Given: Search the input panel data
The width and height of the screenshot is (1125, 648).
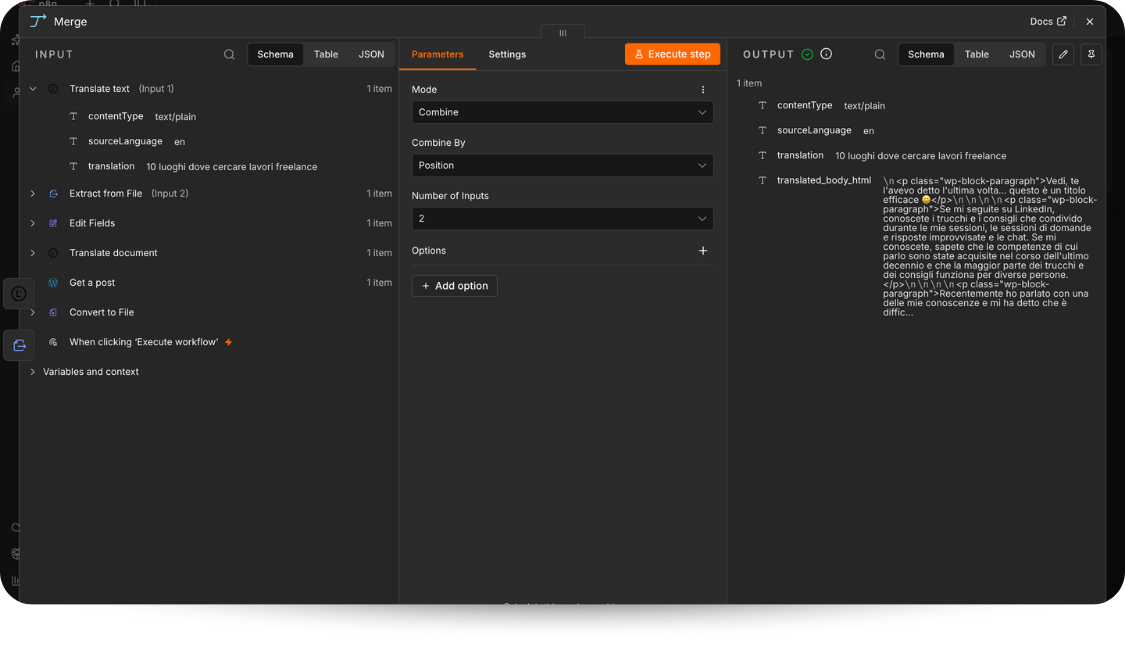Looking at the screenshot, I should (229, 55).
